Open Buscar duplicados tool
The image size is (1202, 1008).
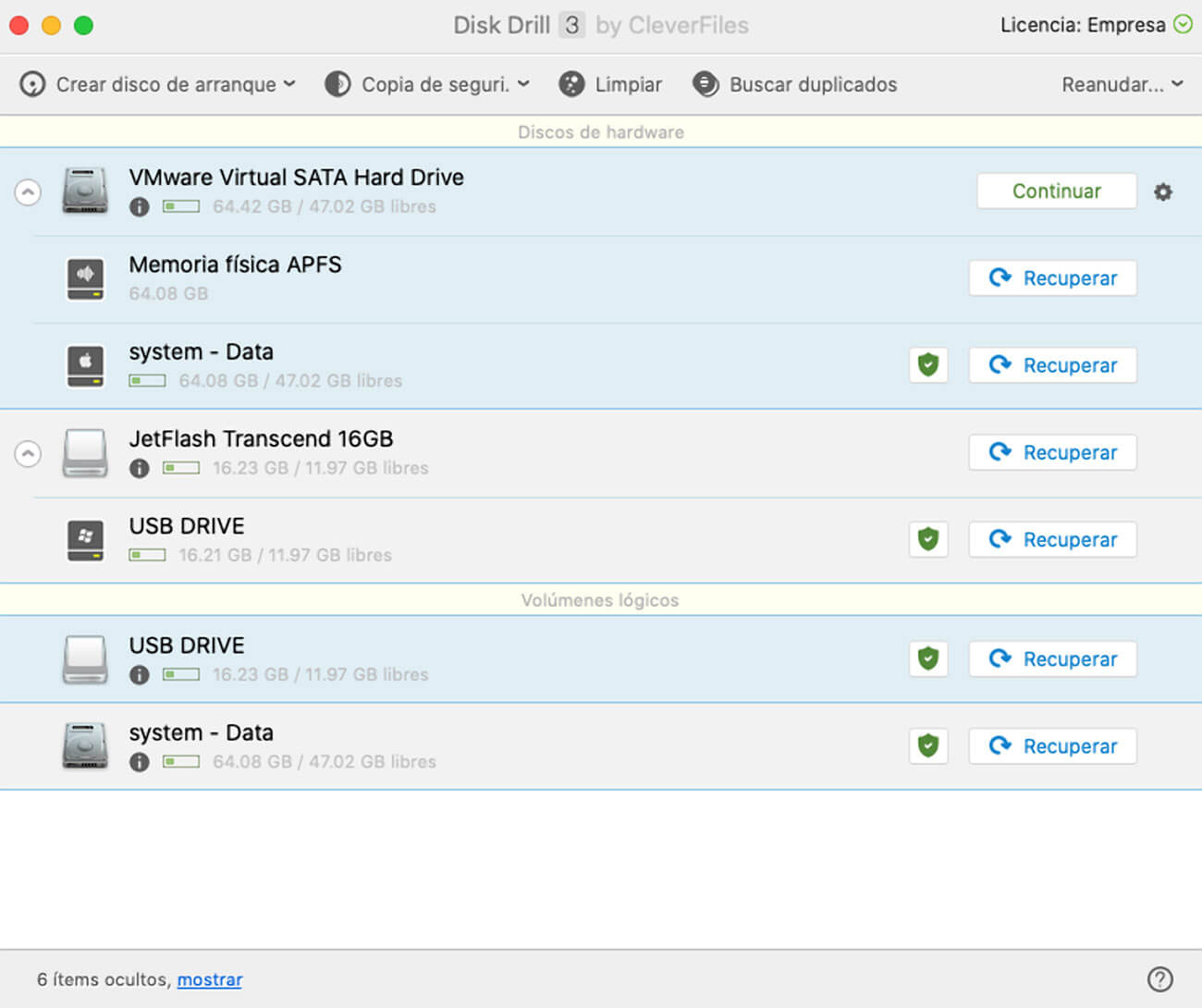click(794, 84)
